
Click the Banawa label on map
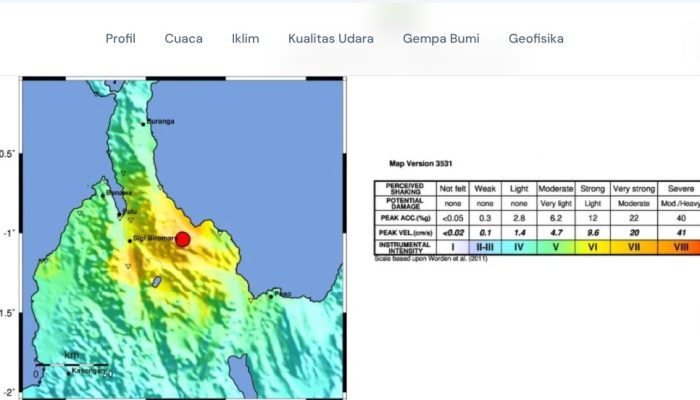[x=120, y=193]
